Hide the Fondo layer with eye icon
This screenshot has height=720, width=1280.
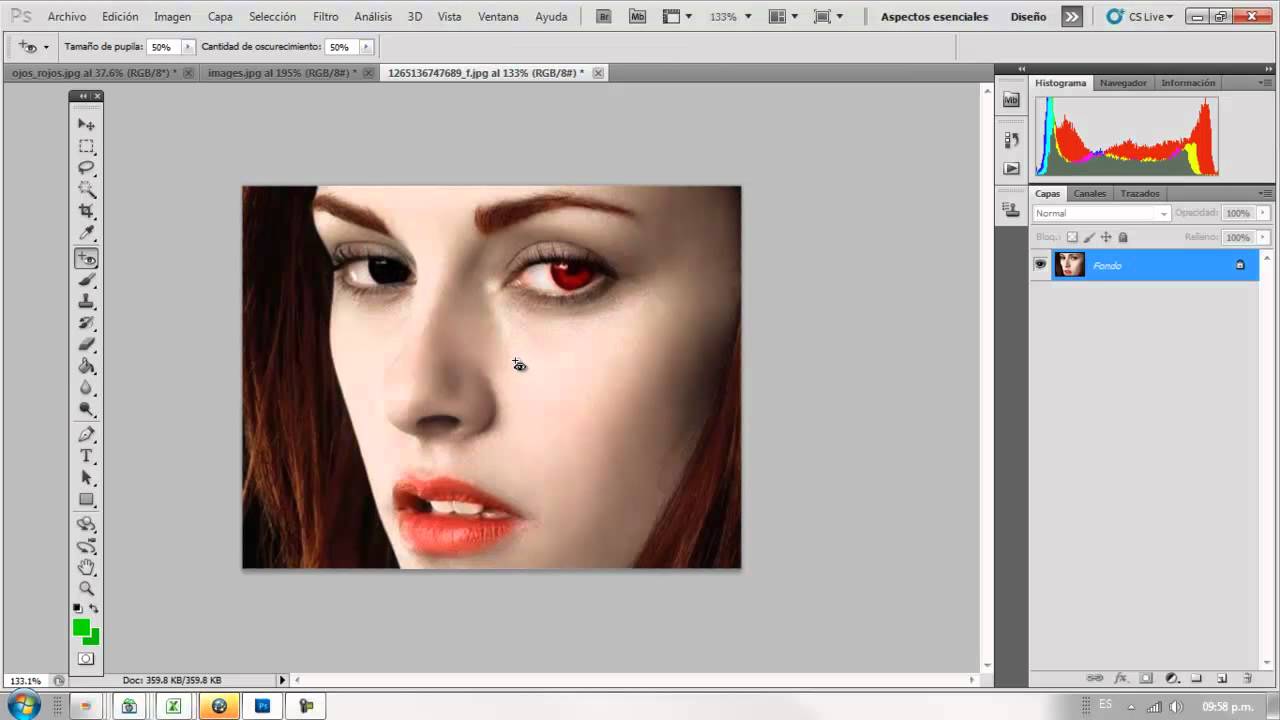click(1040, 264)
